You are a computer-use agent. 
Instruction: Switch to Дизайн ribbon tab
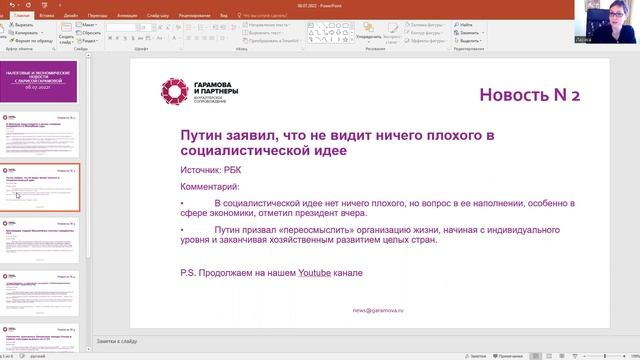click(x=71, y=16)
